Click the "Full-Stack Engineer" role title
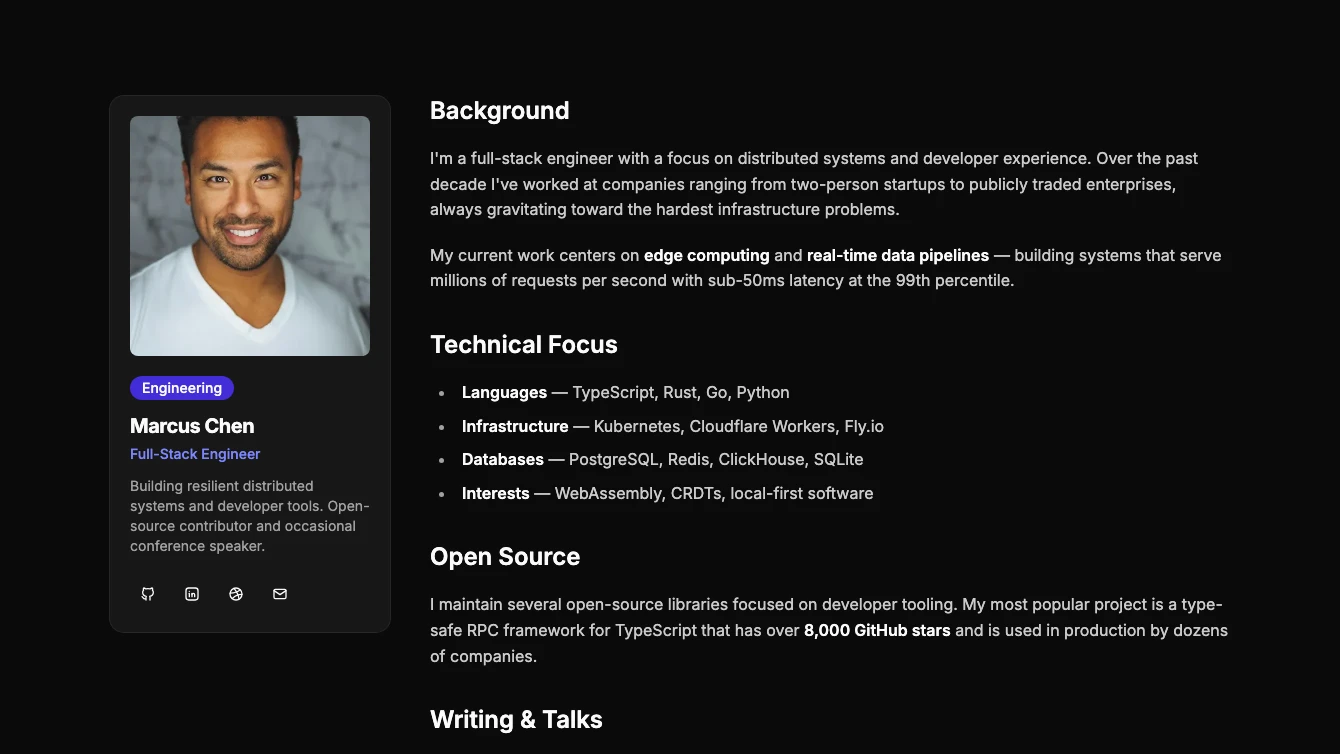The width and height of the screenshot is (1340, 754). (x=195, y=454)
